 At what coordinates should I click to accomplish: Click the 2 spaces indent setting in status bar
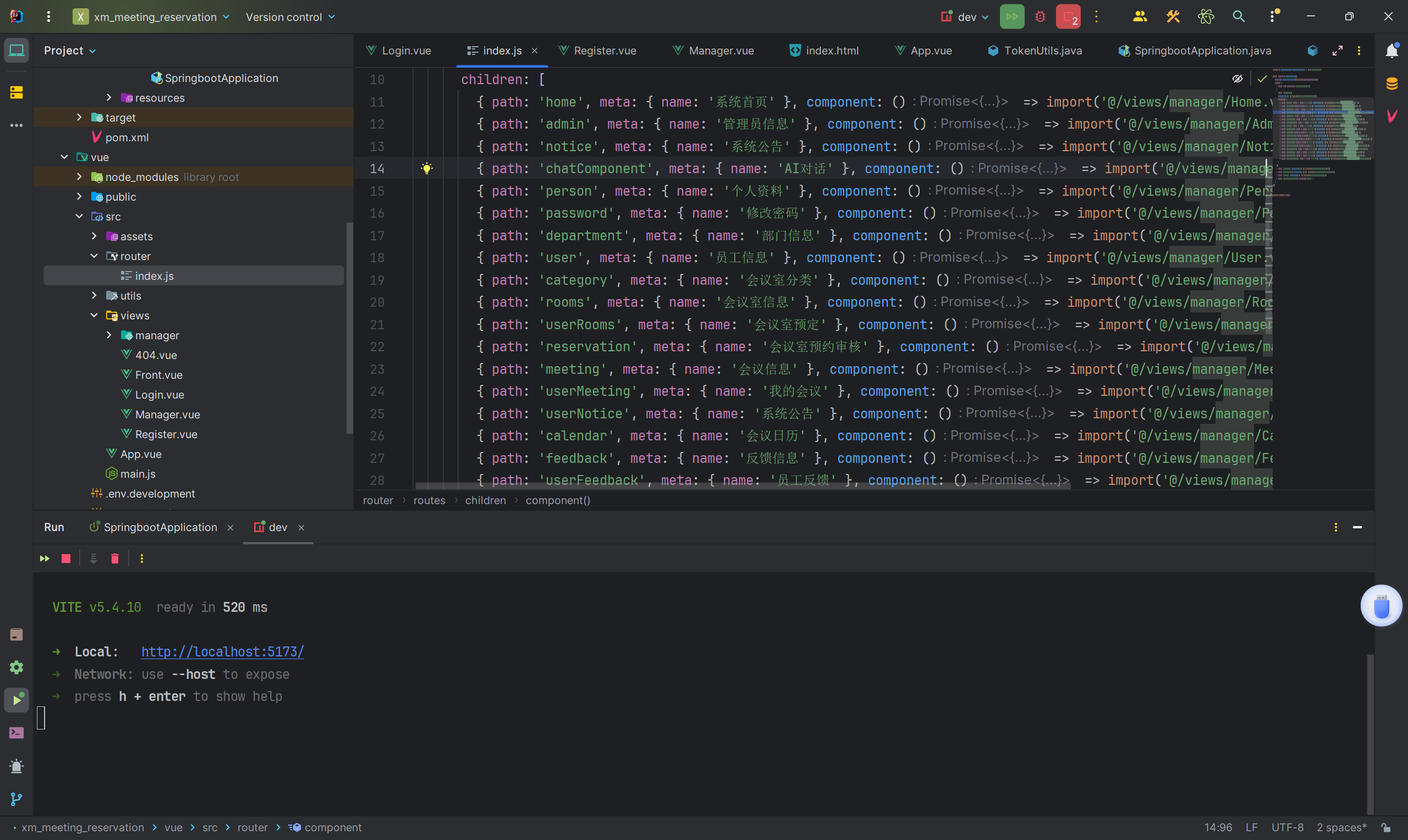click(1341, 827)
